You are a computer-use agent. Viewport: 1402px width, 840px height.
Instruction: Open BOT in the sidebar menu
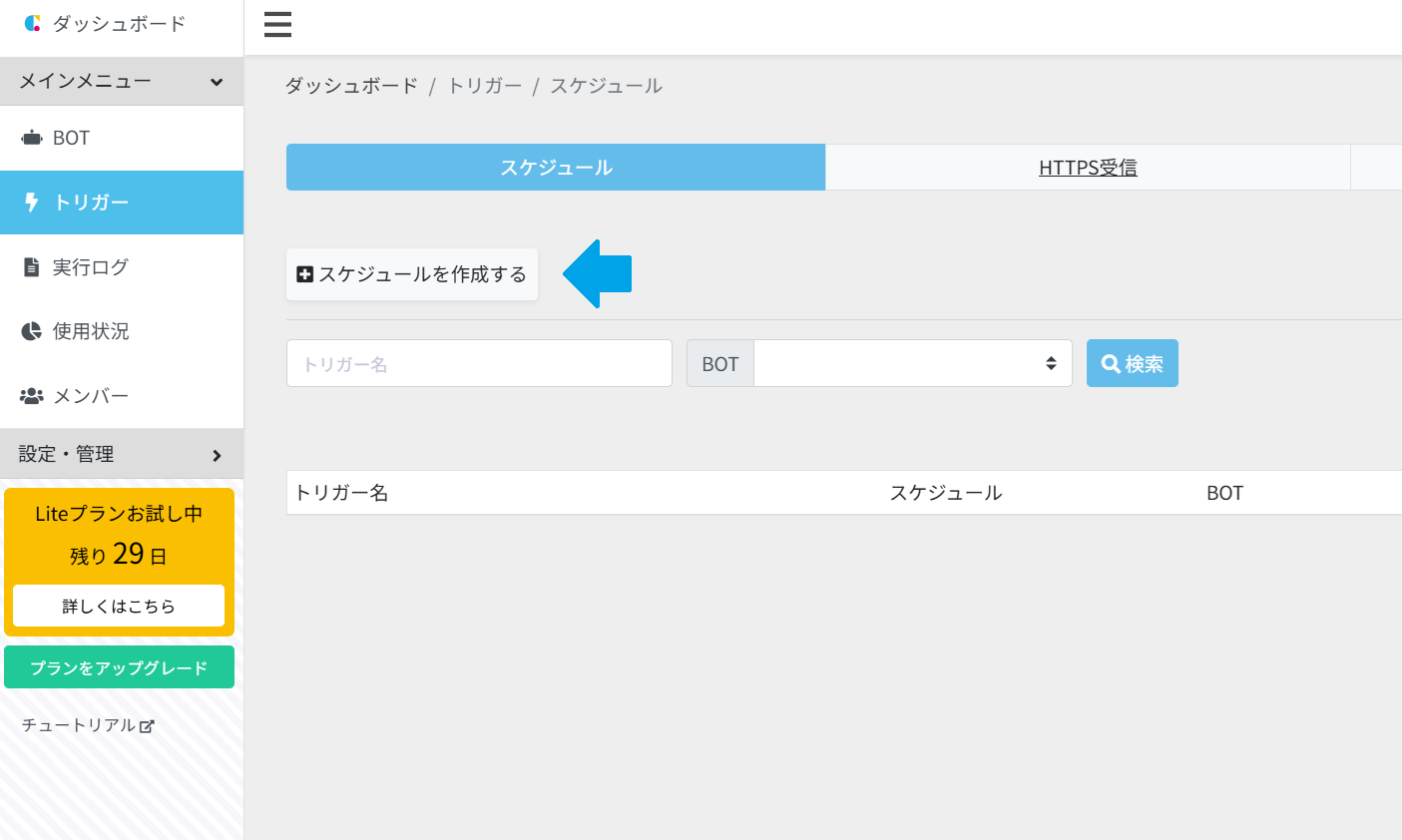pyautogui.click(x=122, y=138)
